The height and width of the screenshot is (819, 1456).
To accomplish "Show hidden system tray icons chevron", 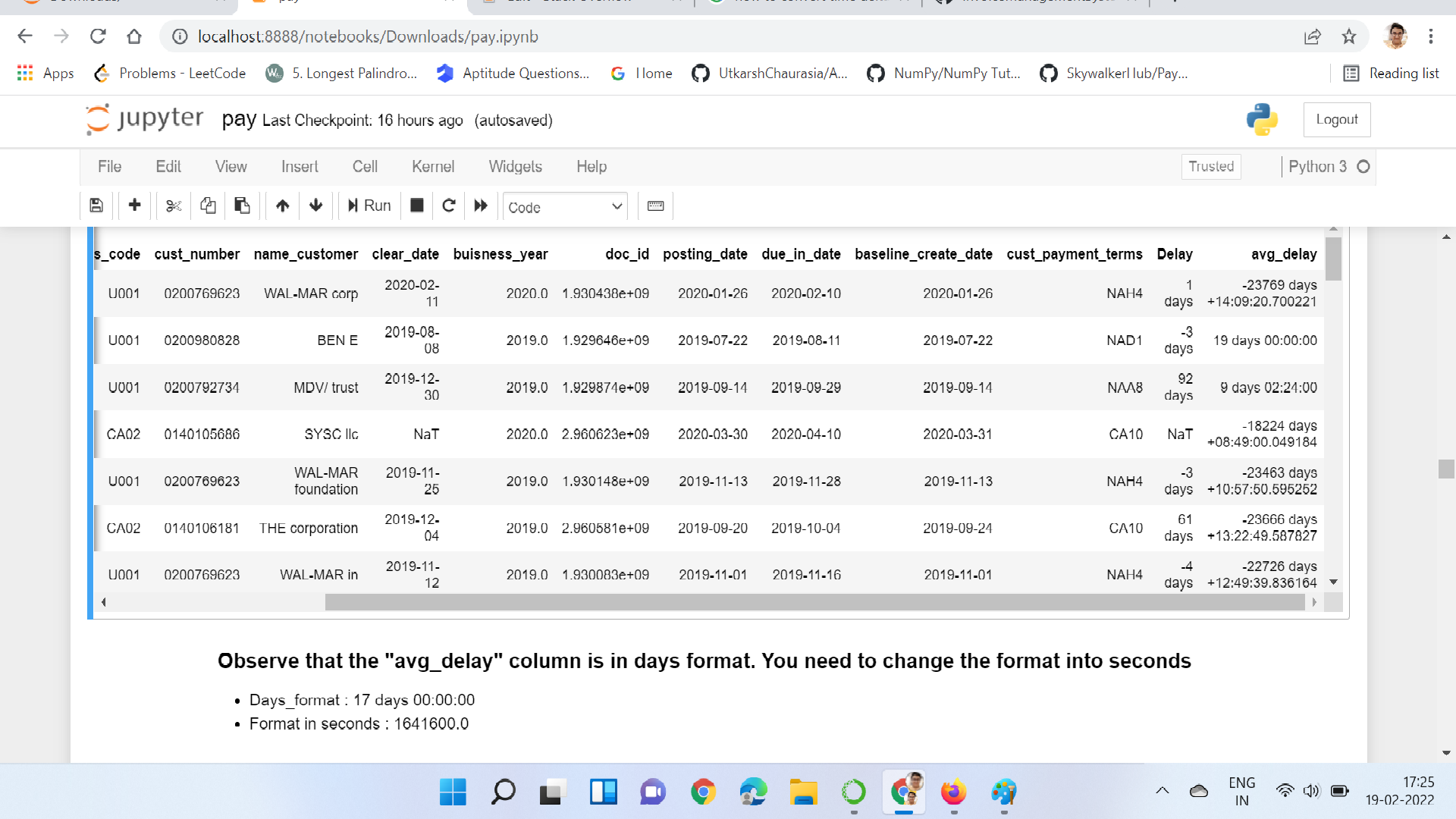I will click(1163, 791).
